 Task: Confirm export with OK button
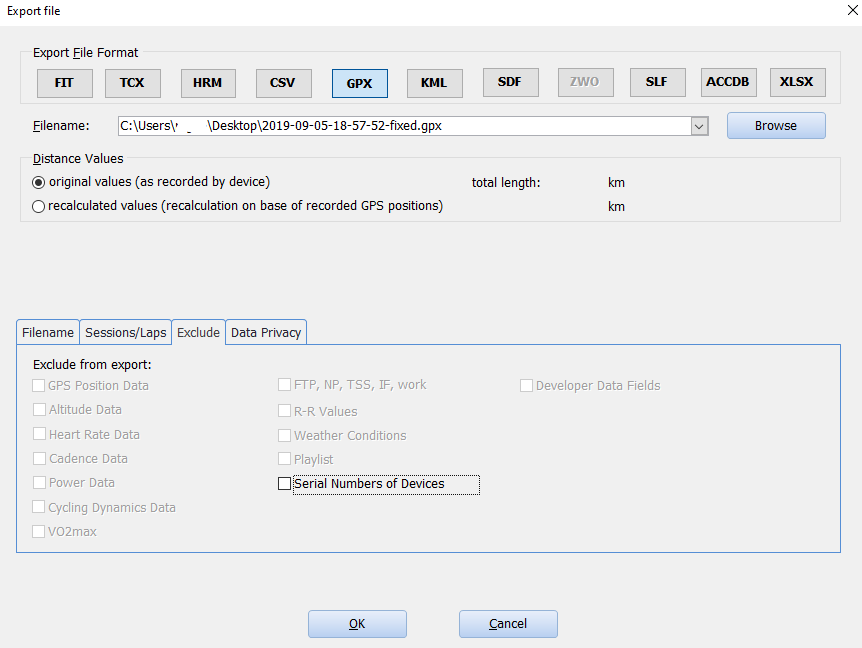pyautogui.click(x=357, y=624)
